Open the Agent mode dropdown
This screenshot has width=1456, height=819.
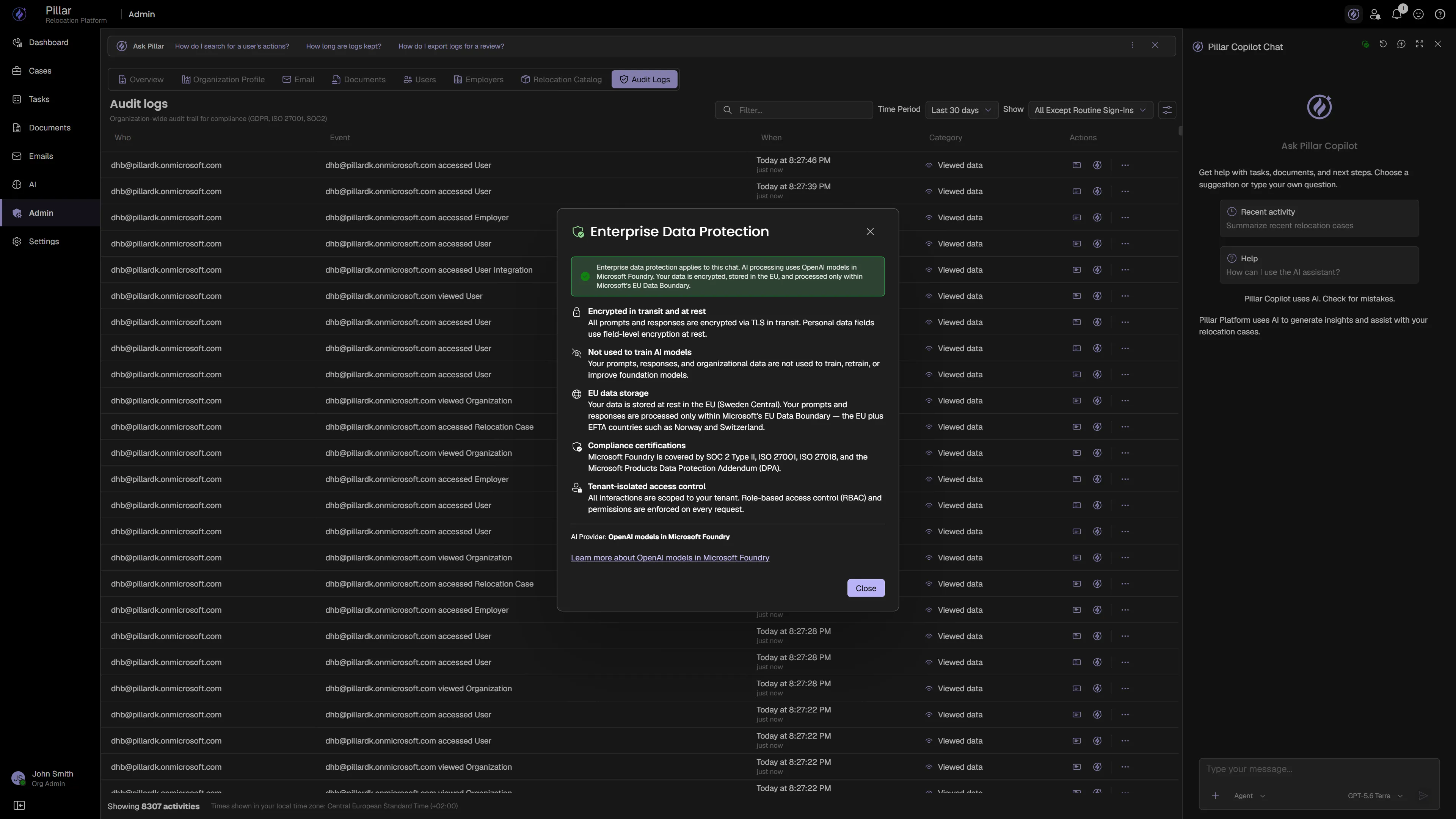tap(1249, 796)
